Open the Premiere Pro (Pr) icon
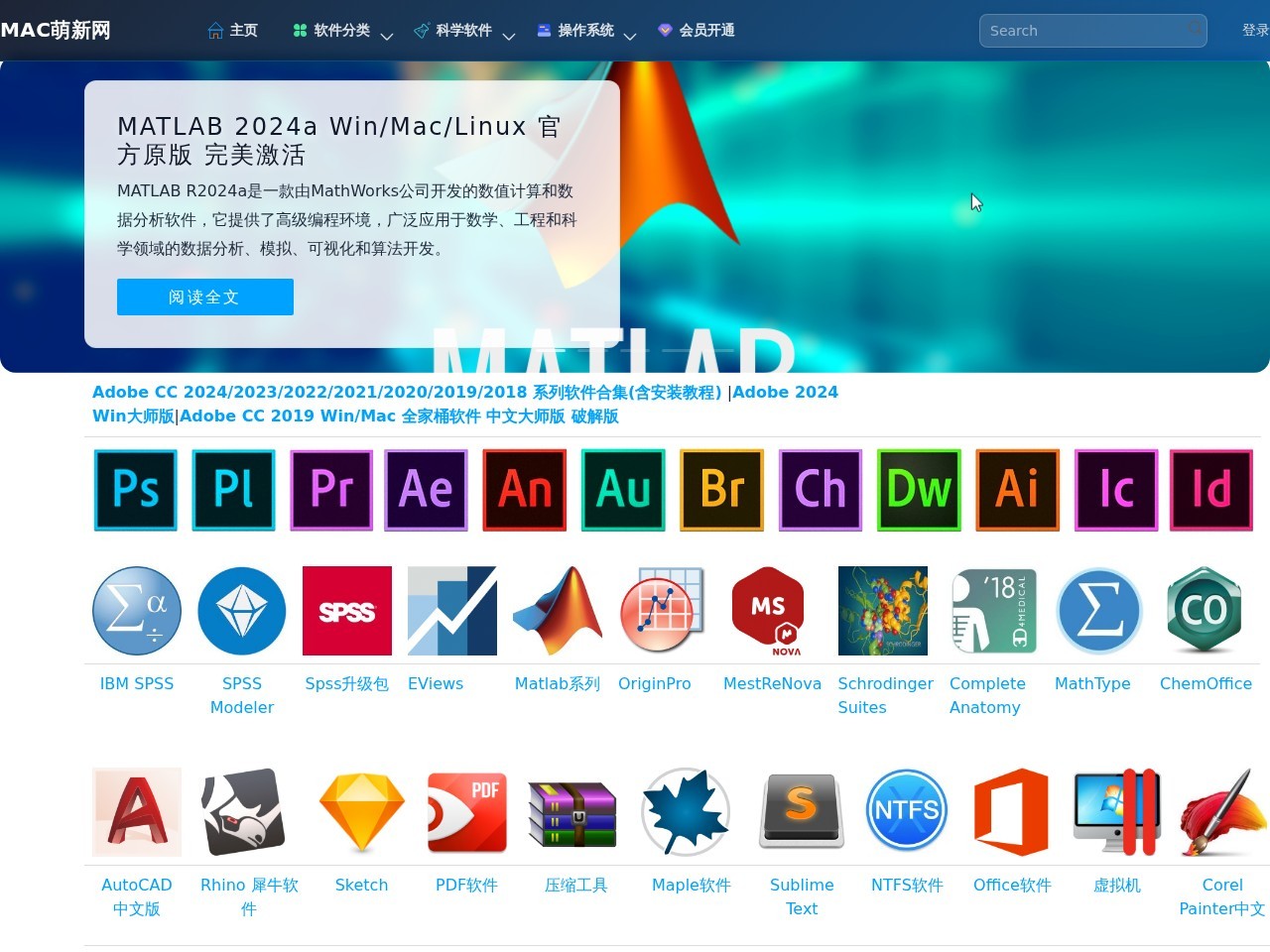This screenshot has width=1270, height=952. tap(331, 490)
